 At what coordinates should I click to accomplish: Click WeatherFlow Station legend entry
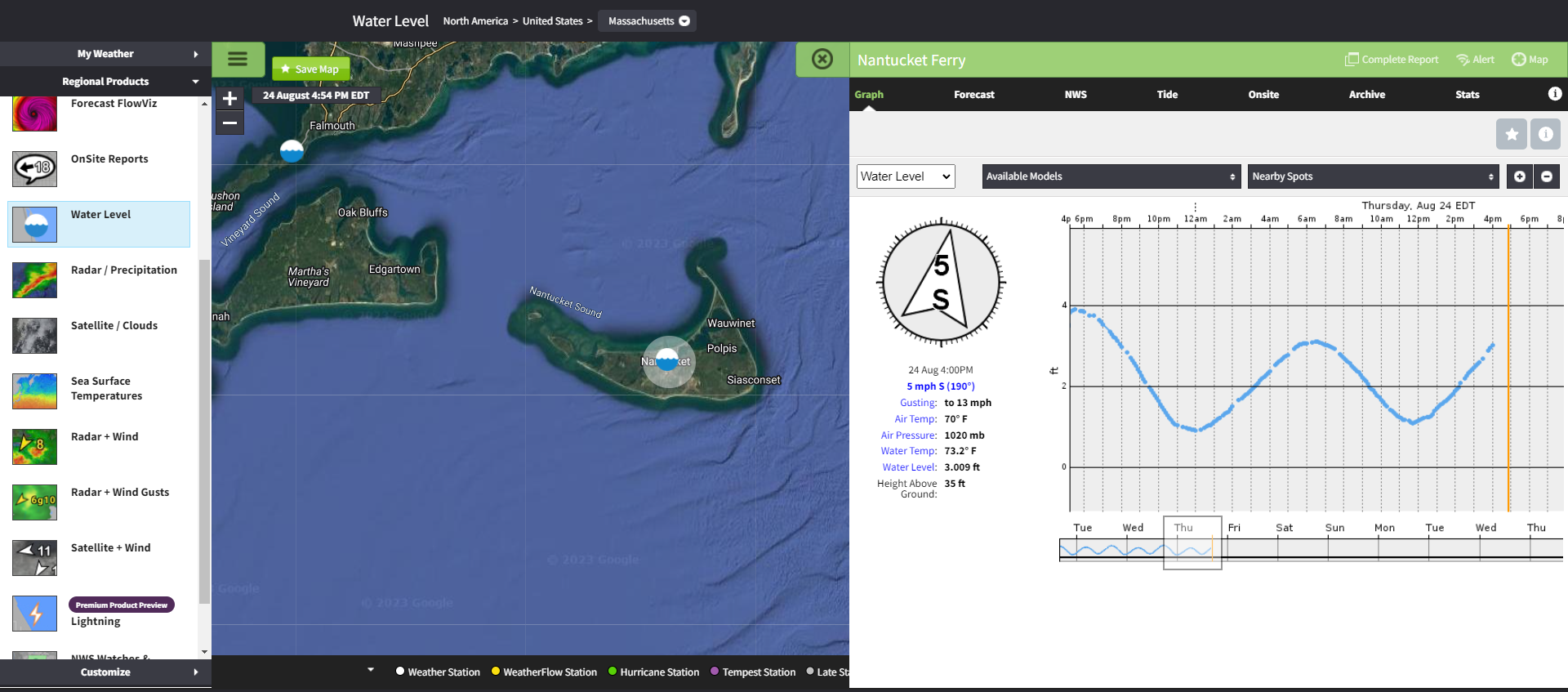point(544,672)
